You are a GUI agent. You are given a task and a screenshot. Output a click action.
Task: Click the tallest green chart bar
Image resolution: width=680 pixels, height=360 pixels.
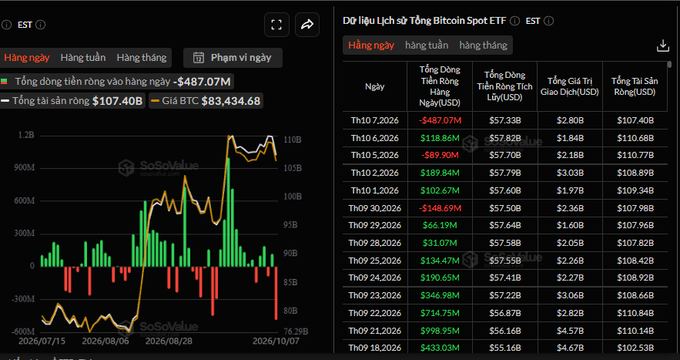229,212
